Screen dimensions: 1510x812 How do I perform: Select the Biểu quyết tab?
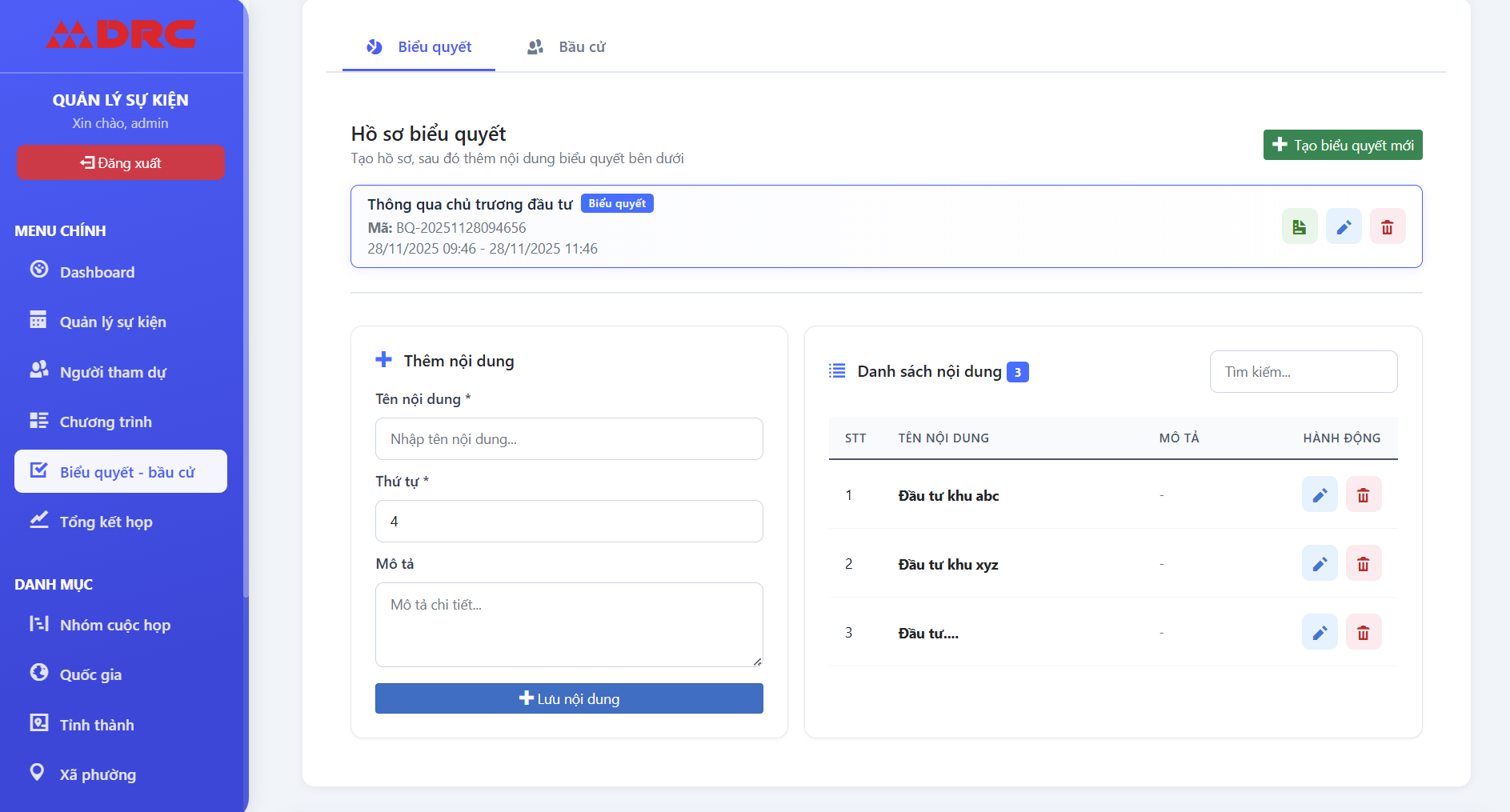click(x=419, y=47)
